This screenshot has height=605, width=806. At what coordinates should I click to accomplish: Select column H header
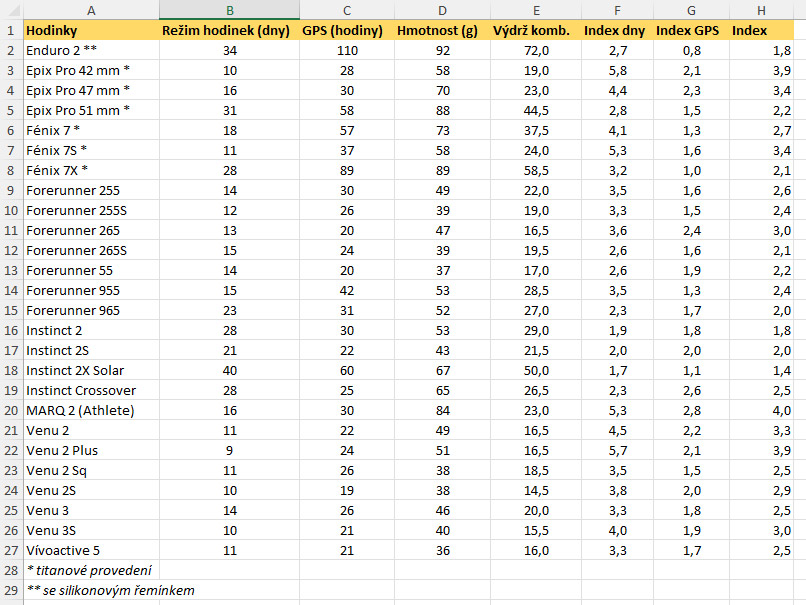coord(761,10)
